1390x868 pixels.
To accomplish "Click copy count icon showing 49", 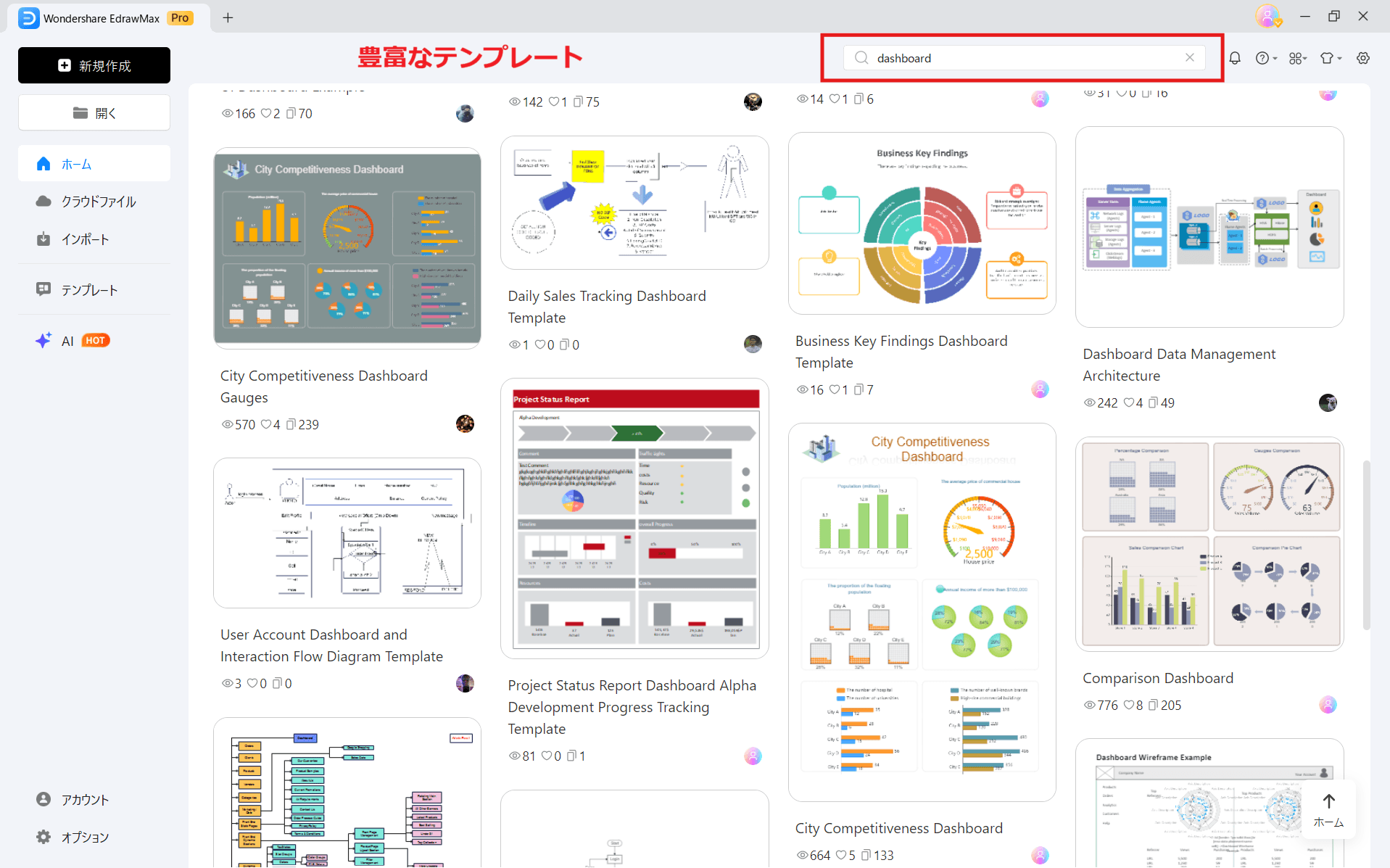I will (1153, 402).
